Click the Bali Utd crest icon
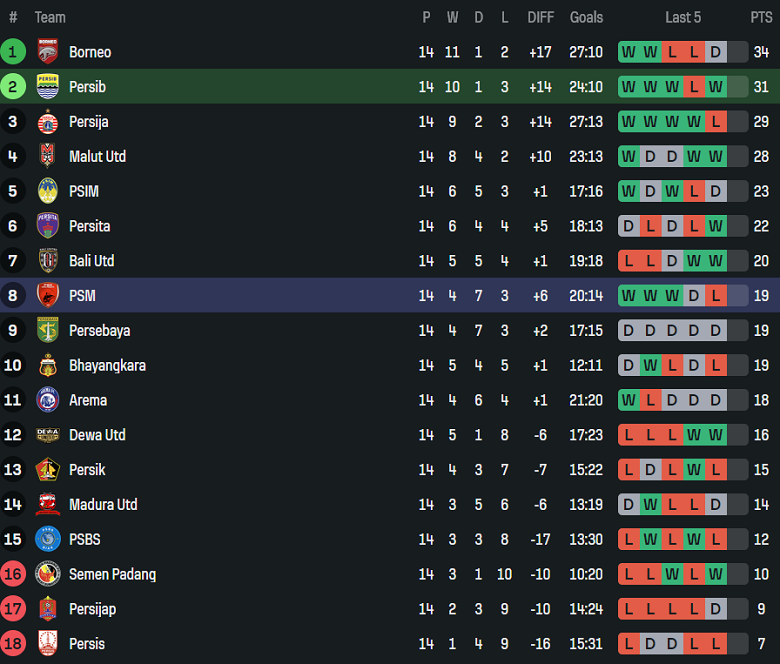 [x=47, y=261]
